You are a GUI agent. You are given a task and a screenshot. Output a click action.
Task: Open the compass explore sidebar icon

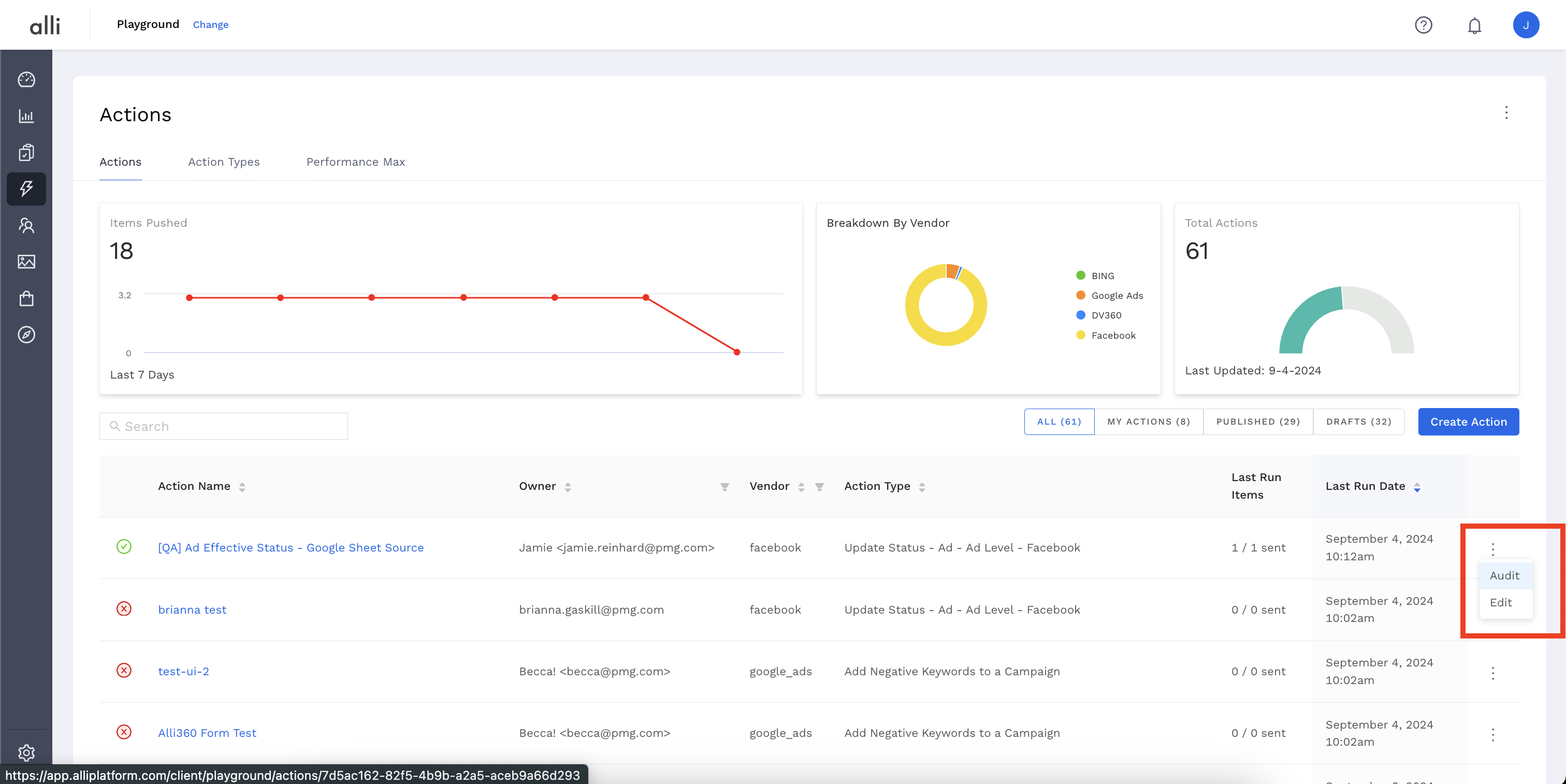26,335
